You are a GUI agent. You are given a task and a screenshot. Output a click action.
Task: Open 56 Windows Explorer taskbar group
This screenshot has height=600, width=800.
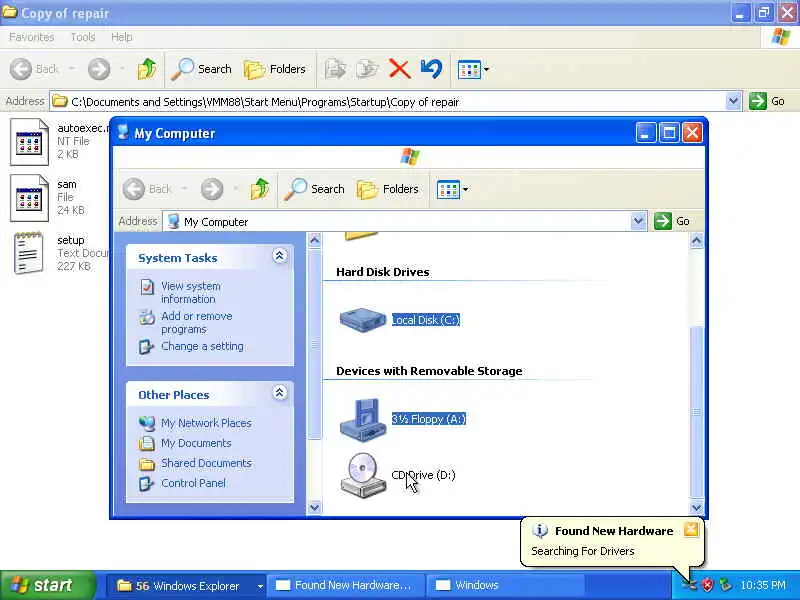tap(186, 586)
